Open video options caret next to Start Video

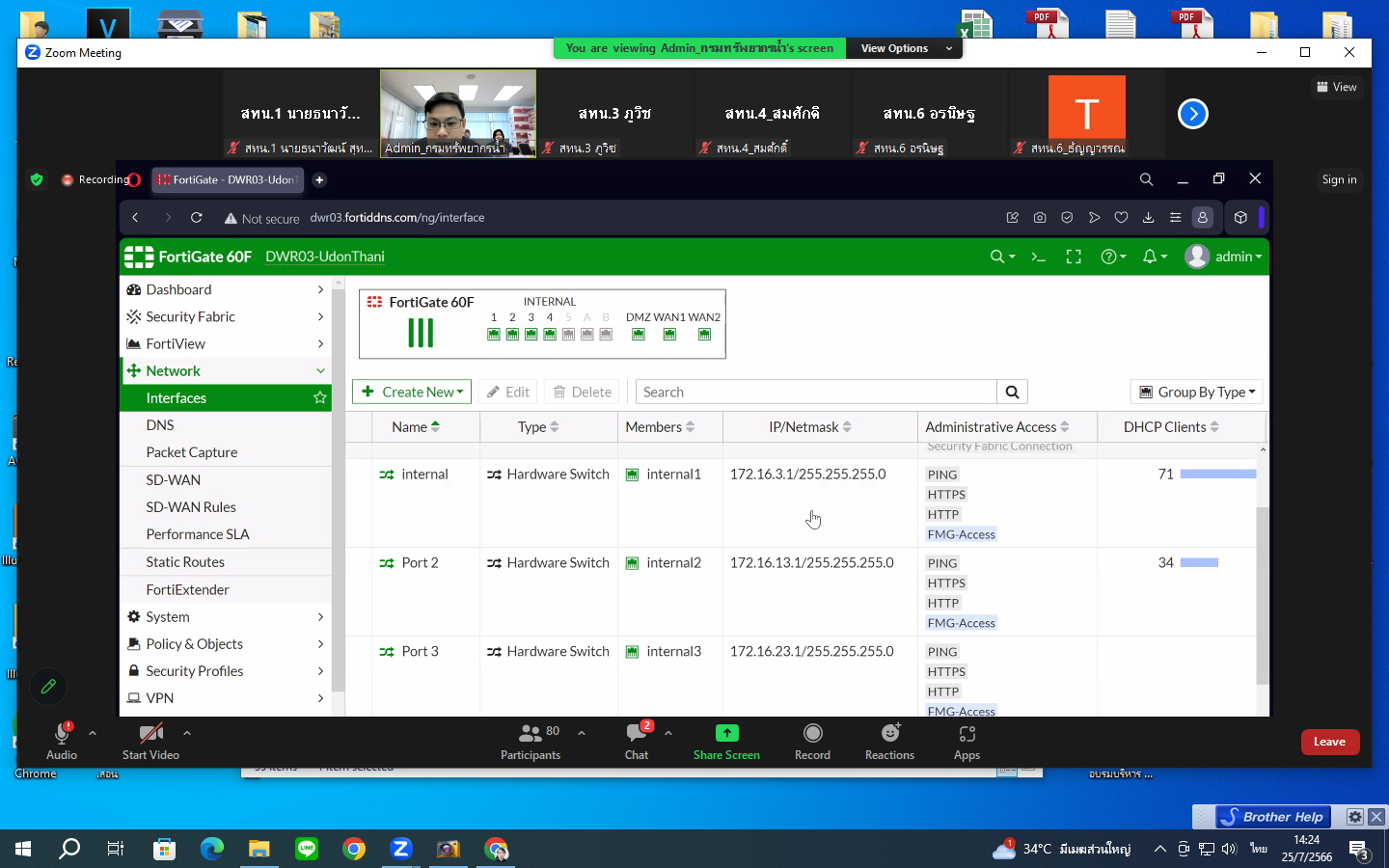pyautogui.click(x=187, y=733)
